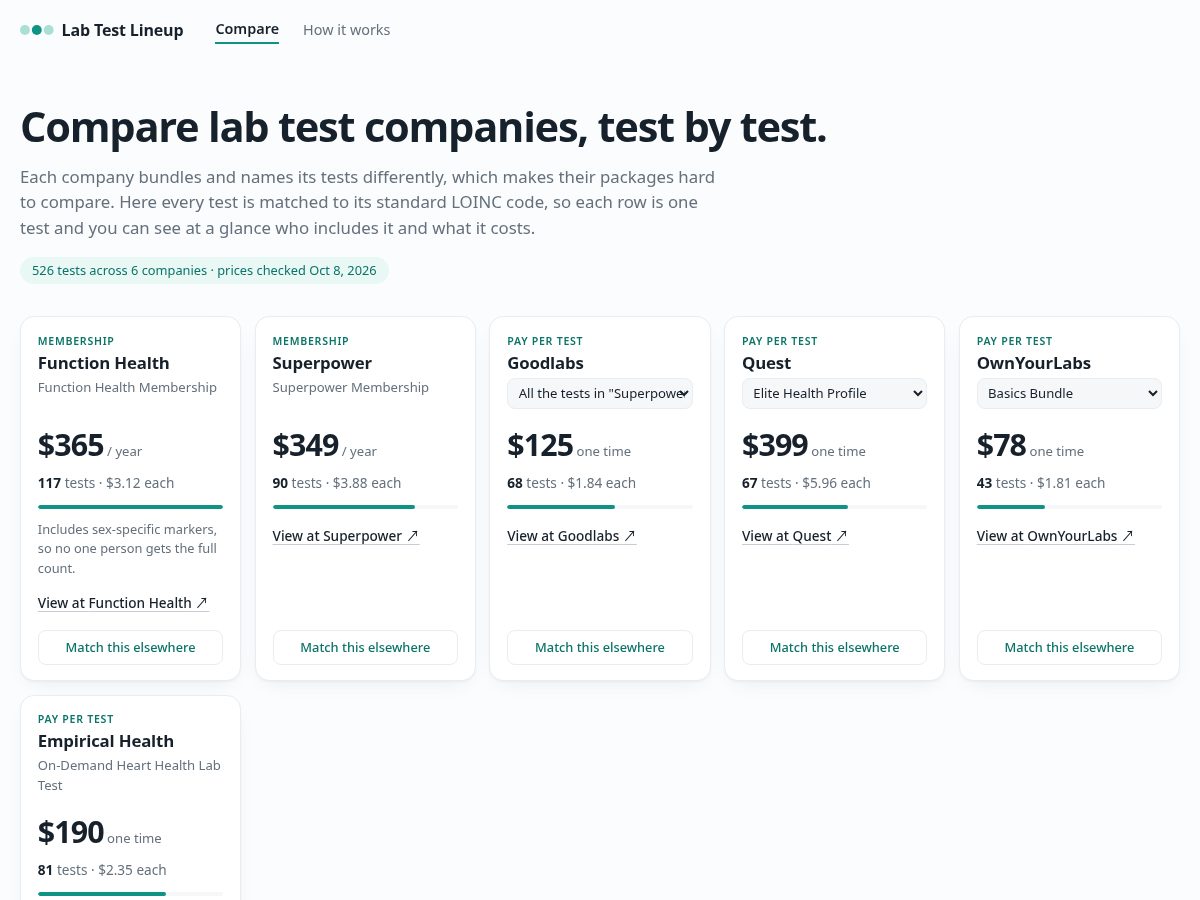Click OwnYourLabs test count progress bar
This screenshot has height=900, width=1200.
[x=1069, y=507]
